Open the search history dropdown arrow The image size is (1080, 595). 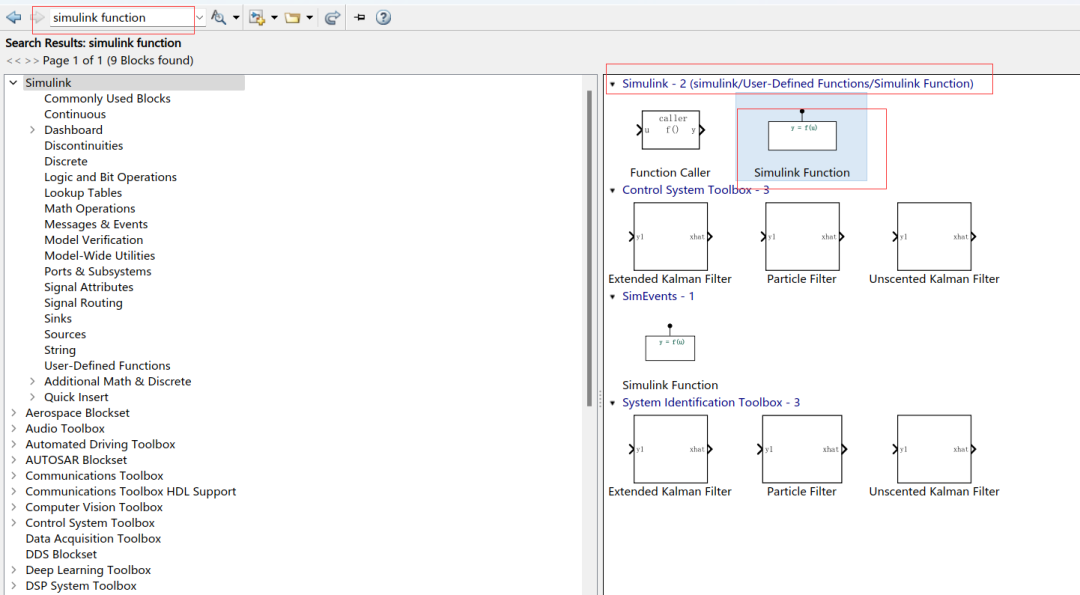[x=200, y=17]
